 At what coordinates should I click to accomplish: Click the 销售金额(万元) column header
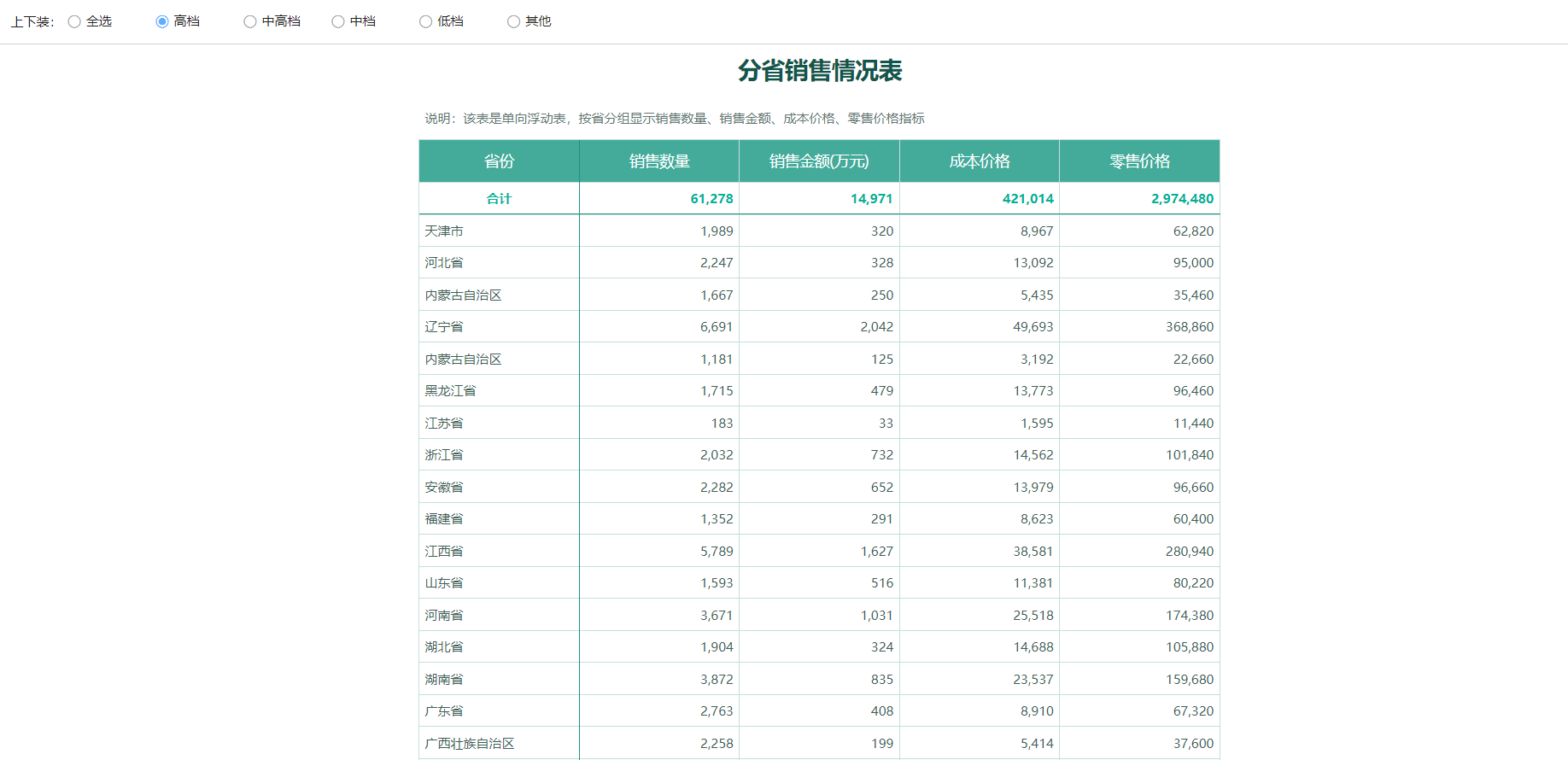[818, 161]
